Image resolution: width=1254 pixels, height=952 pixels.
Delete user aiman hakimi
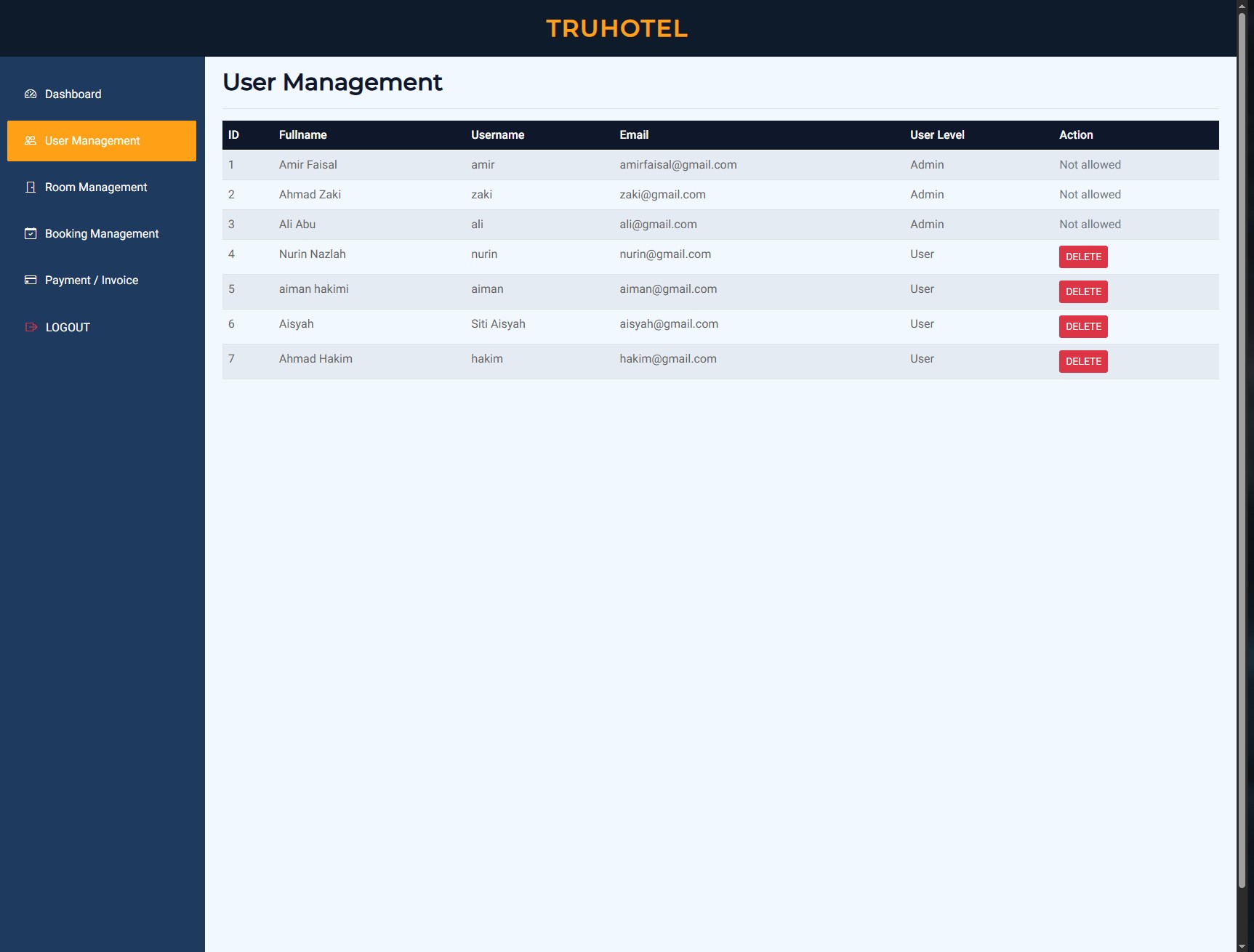tap(1083, 291)
